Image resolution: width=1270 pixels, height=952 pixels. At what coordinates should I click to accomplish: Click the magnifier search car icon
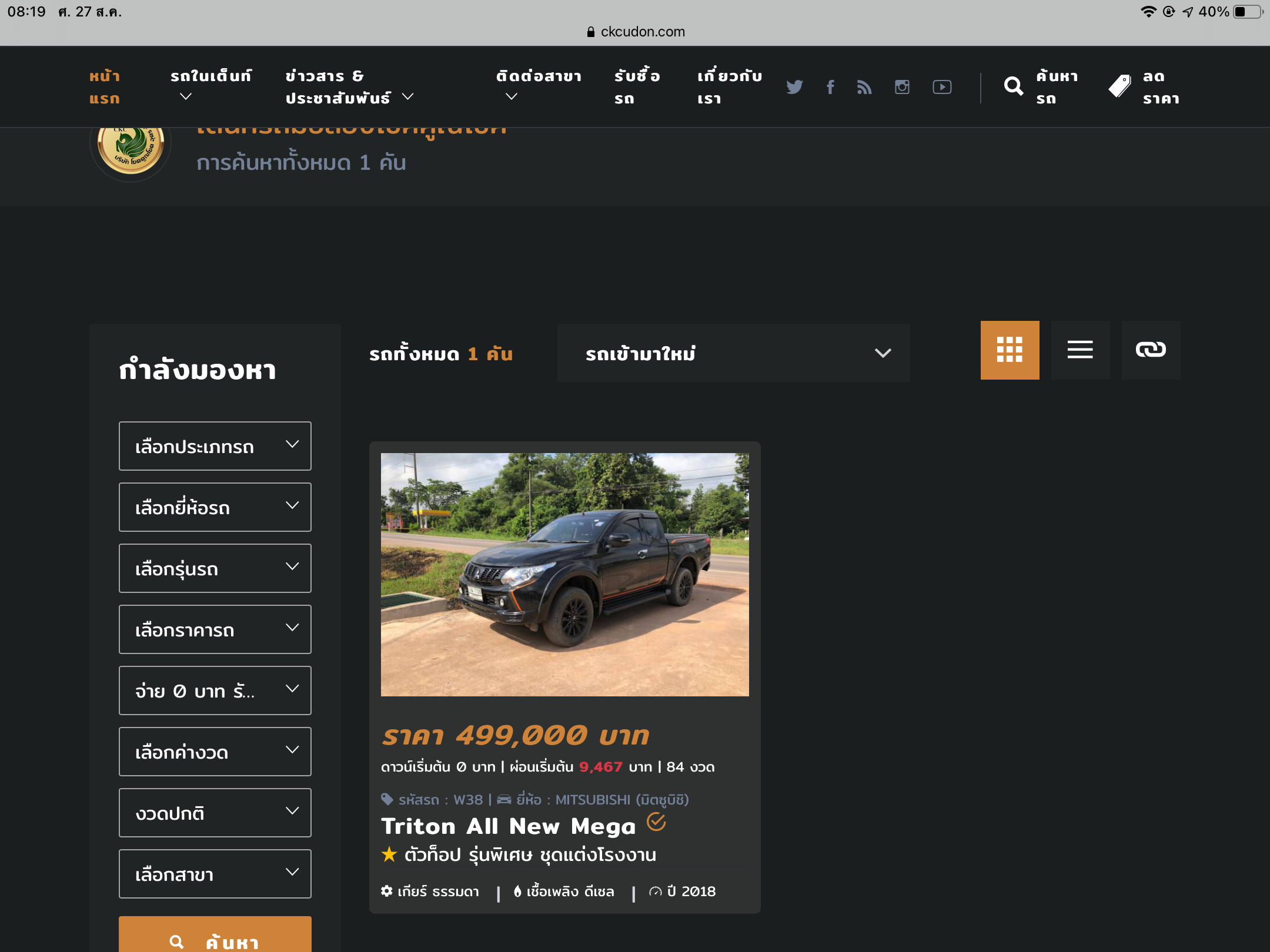[x=1014, y=87]
